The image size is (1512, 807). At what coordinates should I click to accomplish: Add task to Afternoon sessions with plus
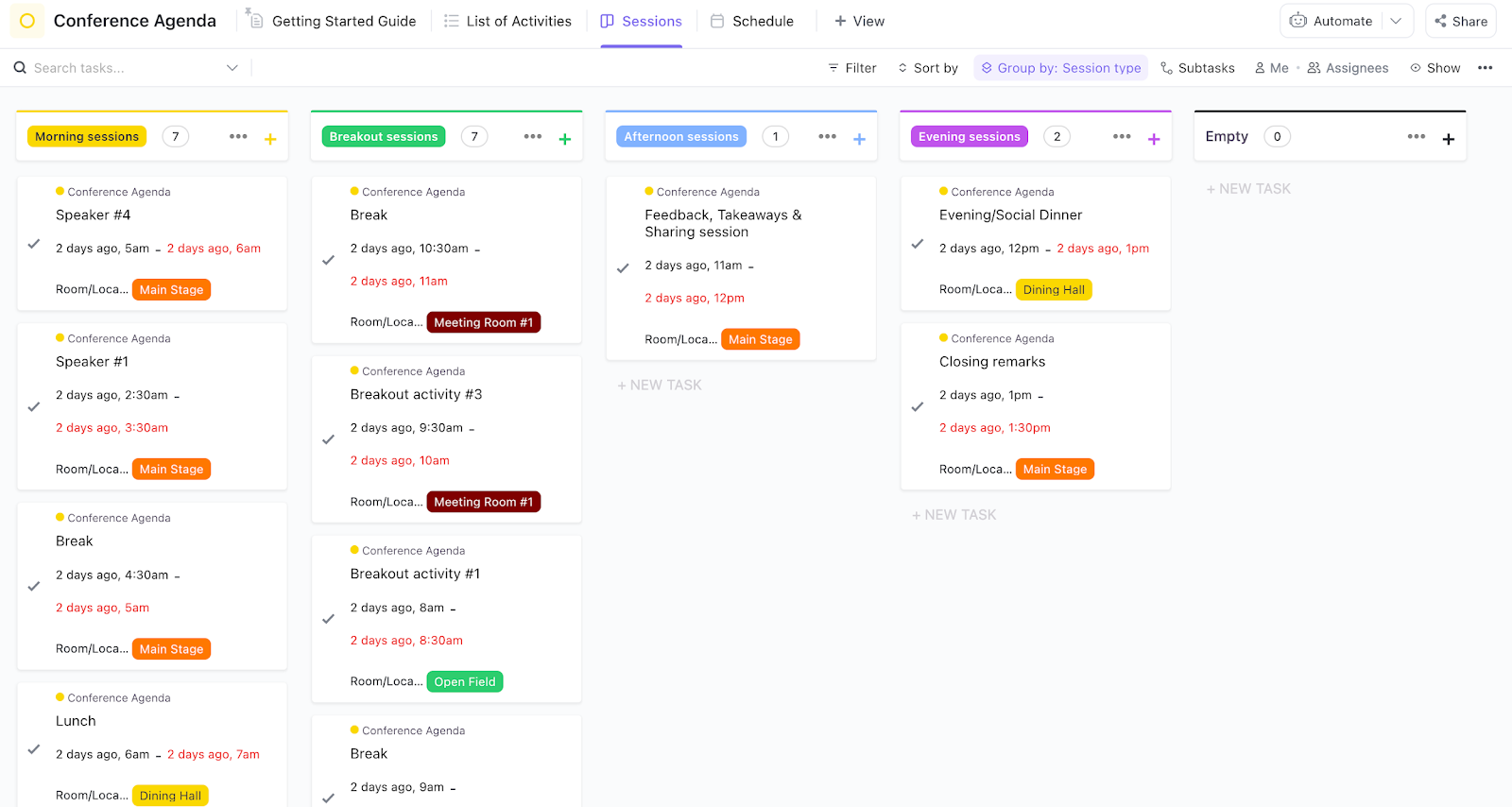coord(860,139)
